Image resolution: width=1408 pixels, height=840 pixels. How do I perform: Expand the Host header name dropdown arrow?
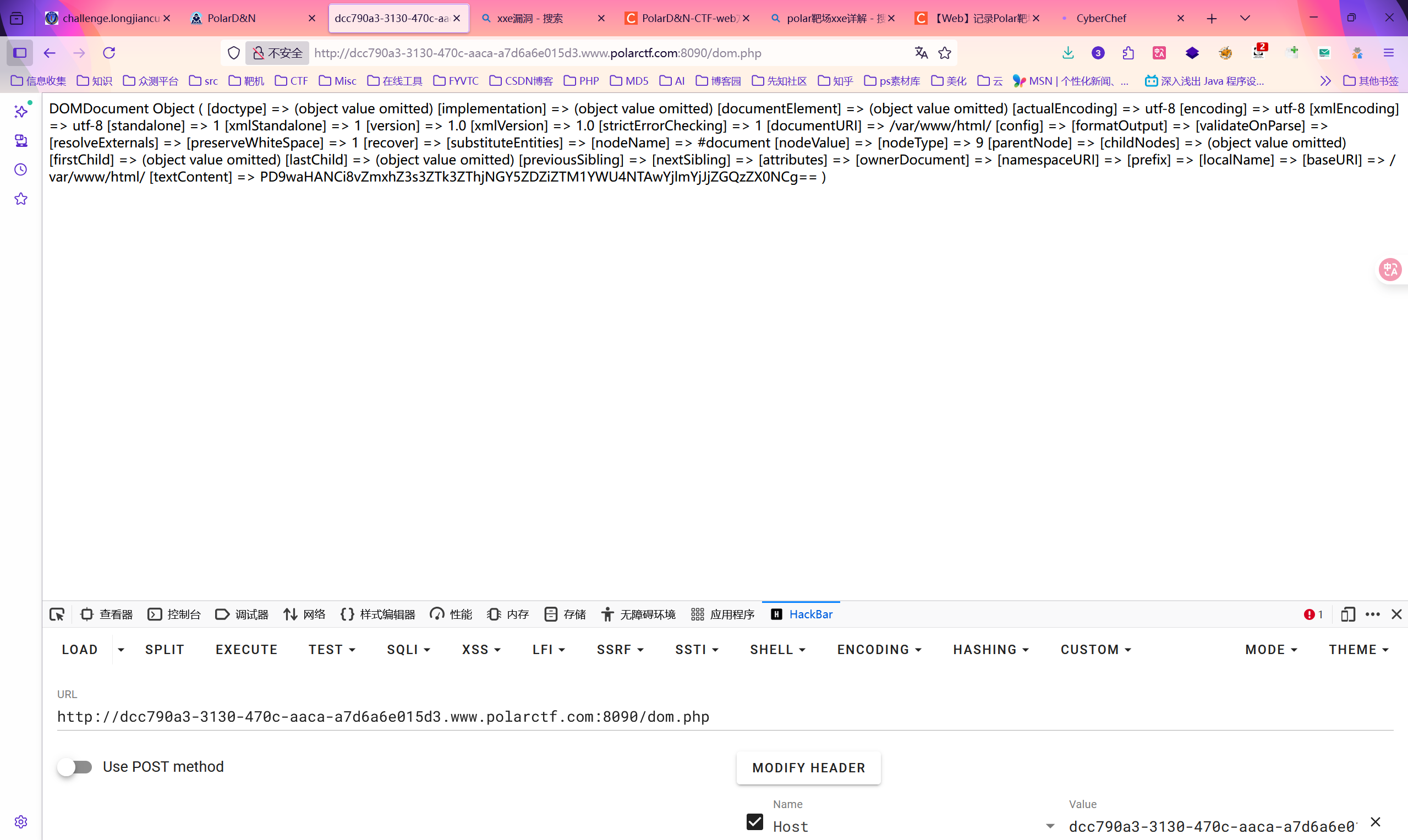tap(1050, 826)
